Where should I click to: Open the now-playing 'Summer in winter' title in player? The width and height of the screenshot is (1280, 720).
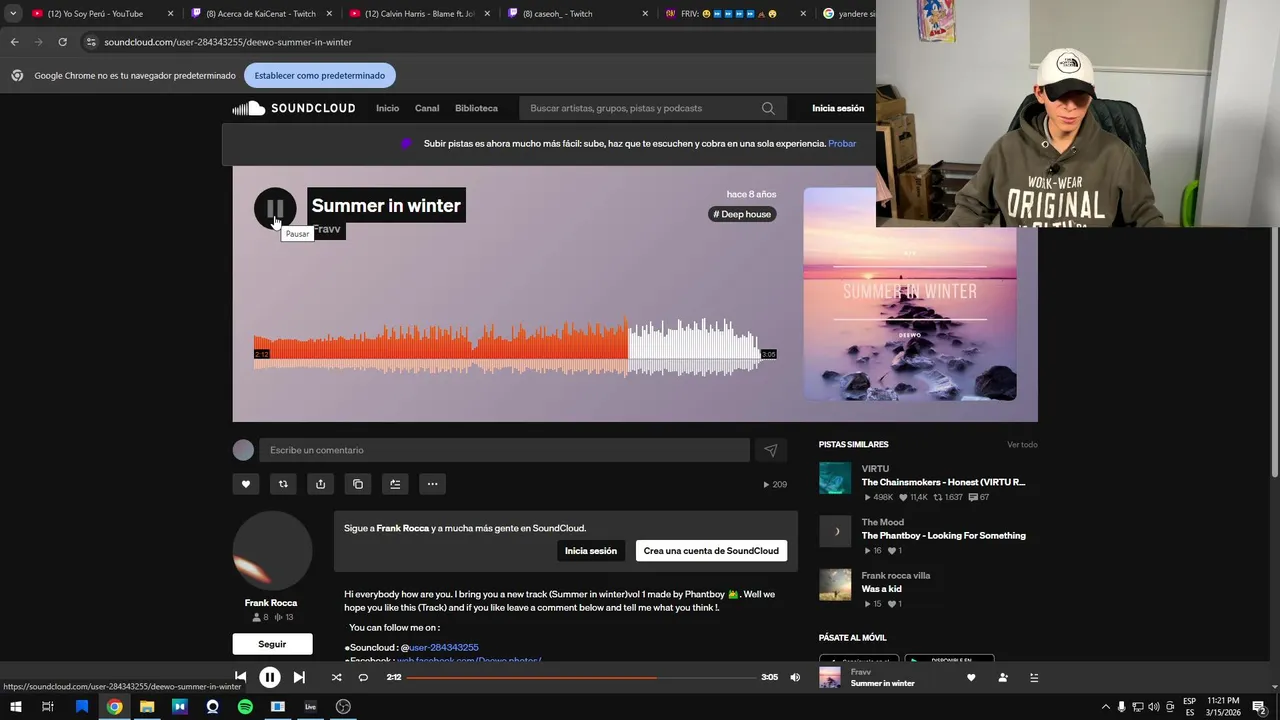[883, 683]
